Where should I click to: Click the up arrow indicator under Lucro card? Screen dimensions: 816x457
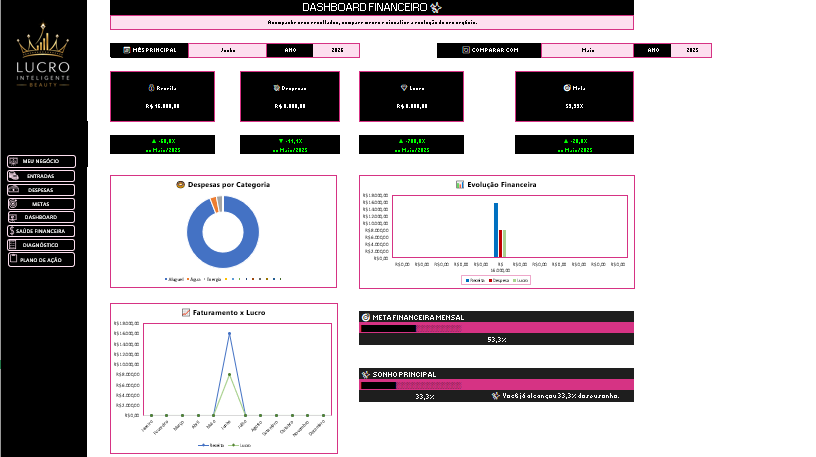pos(401,141)
